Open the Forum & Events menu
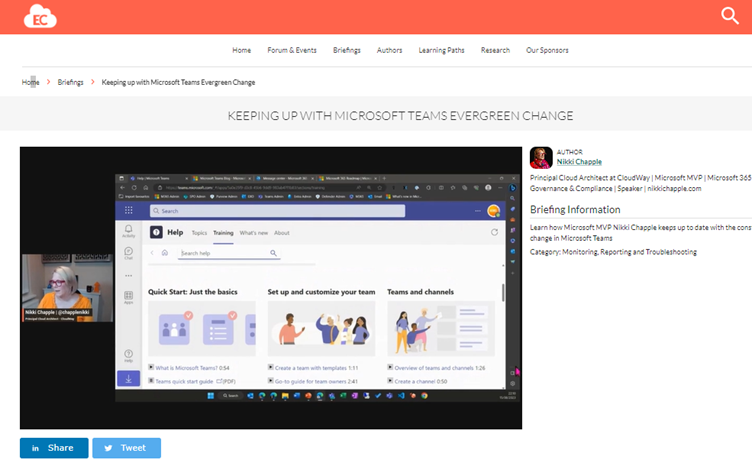Image resolution: width=752 pixels, height=463 pixels. 292,50
